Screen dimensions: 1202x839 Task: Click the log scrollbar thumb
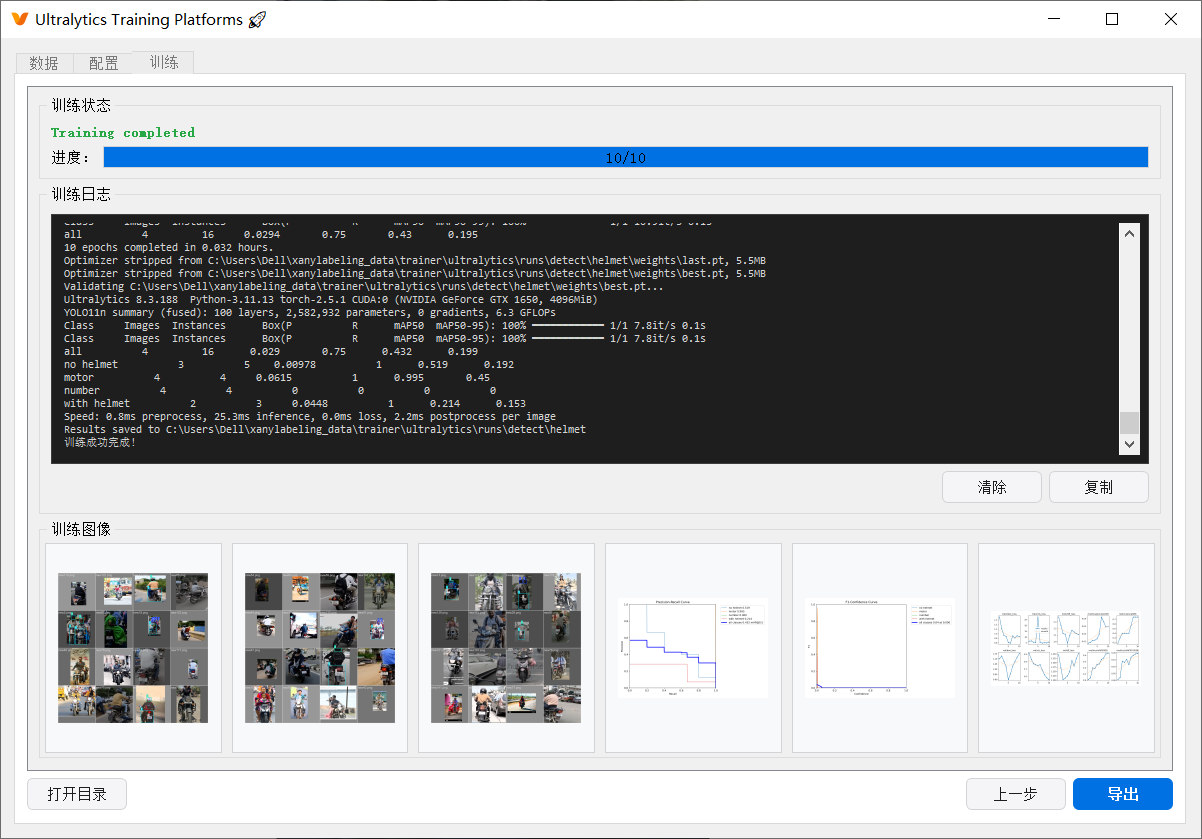click(1129, 422)
